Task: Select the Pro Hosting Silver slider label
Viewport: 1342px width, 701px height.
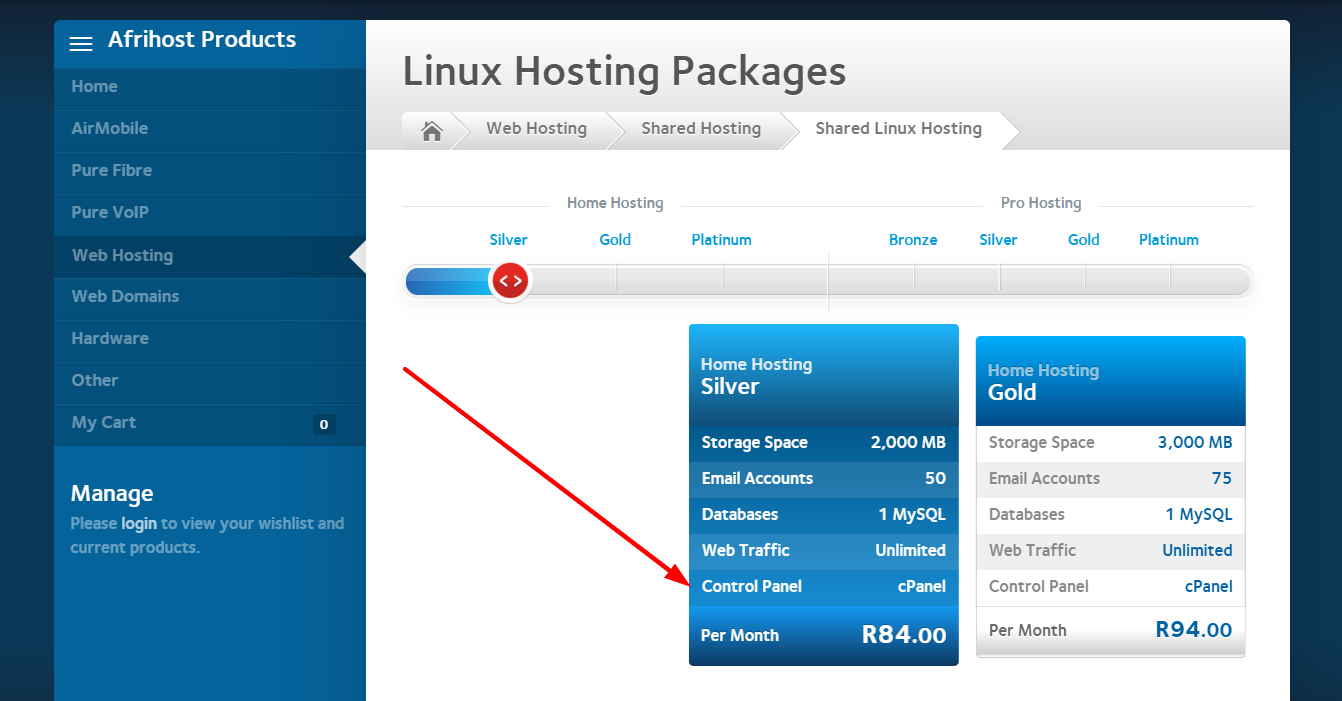Action: (x=998, y=240)
